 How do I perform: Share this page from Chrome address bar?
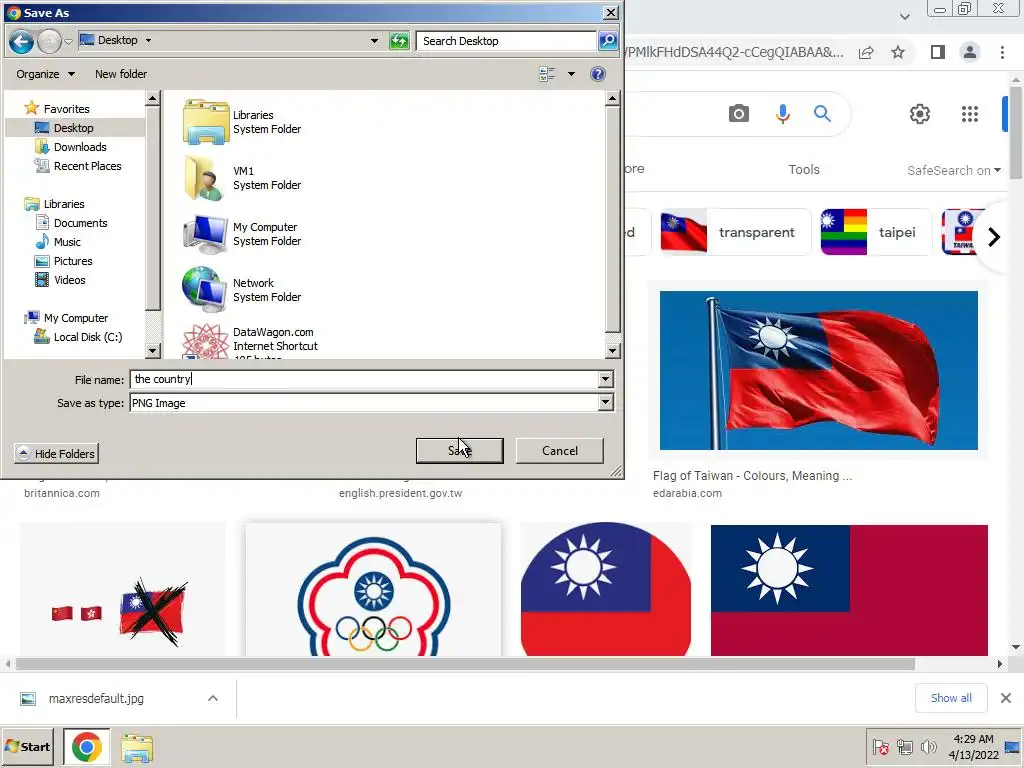(866, 52)
